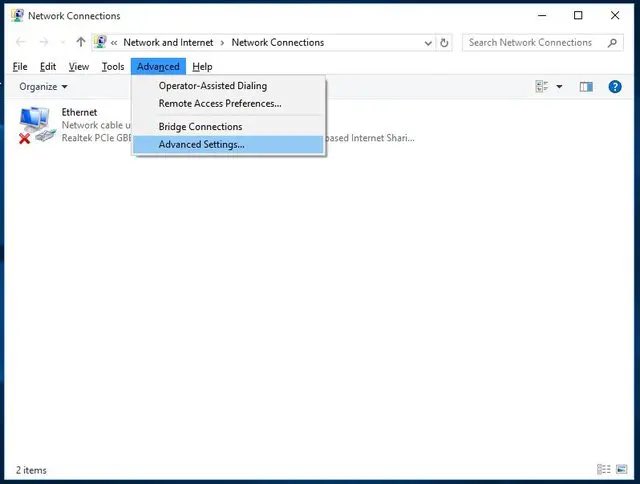Click 'Network and Internet' breadcrumb
The image size is (640, 484).
168,42
